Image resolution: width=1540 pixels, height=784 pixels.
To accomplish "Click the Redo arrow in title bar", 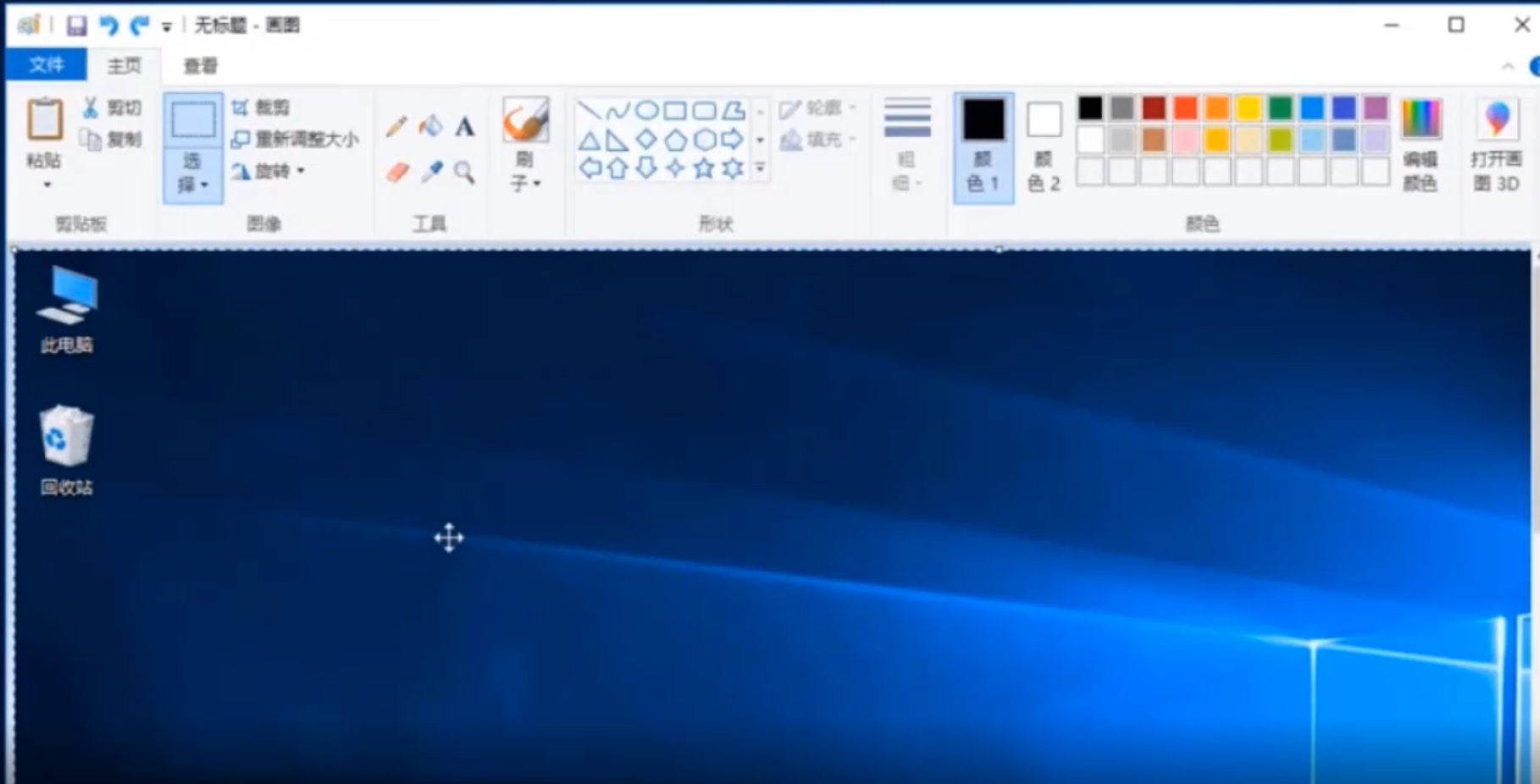I will (140, 25).
